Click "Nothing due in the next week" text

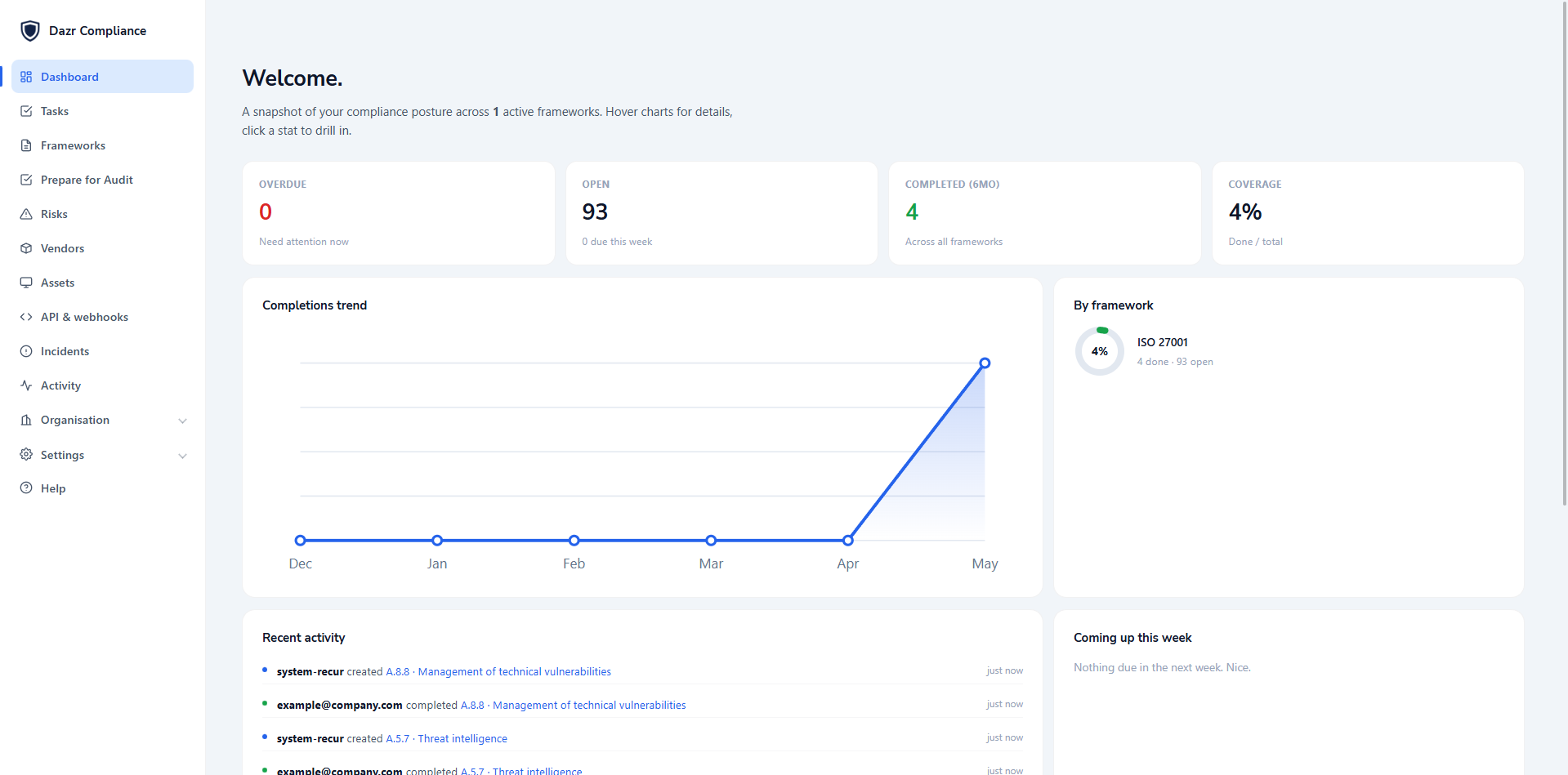[1162, 667]
